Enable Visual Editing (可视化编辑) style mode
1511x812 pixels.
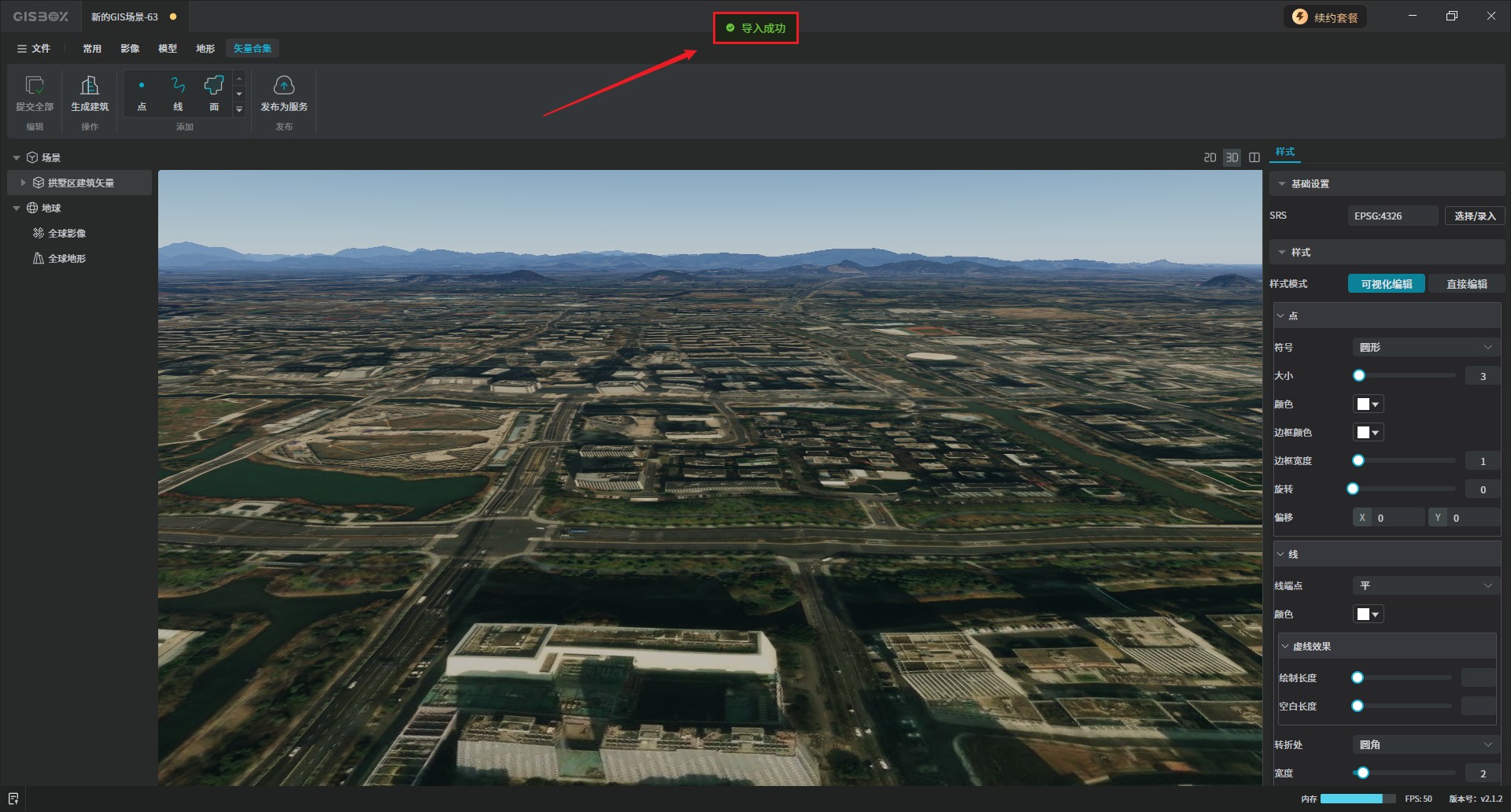(x=1386, y=284)
